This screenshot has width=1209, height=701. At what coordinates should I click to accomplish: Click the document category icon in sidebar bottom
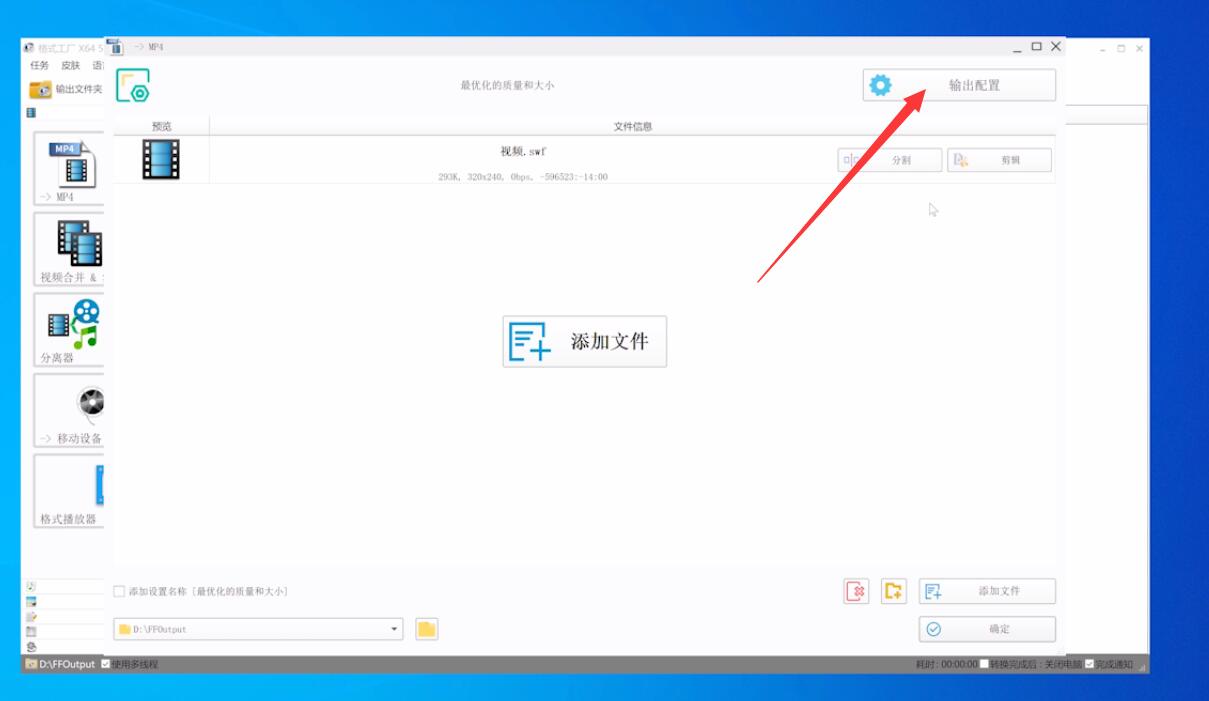click(31, 616)
